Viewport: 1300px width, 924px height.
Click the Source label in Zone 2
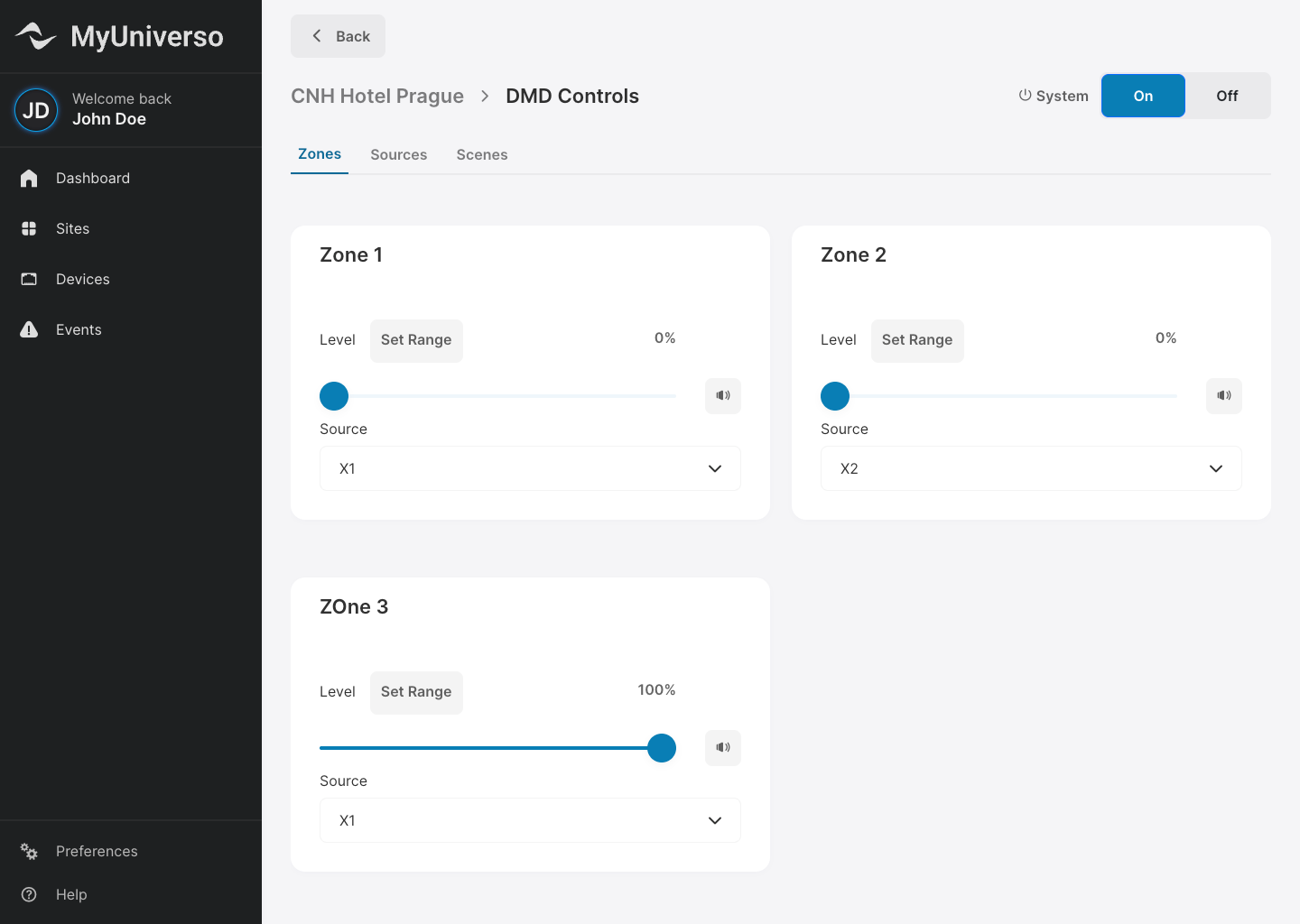coord(844,429)
